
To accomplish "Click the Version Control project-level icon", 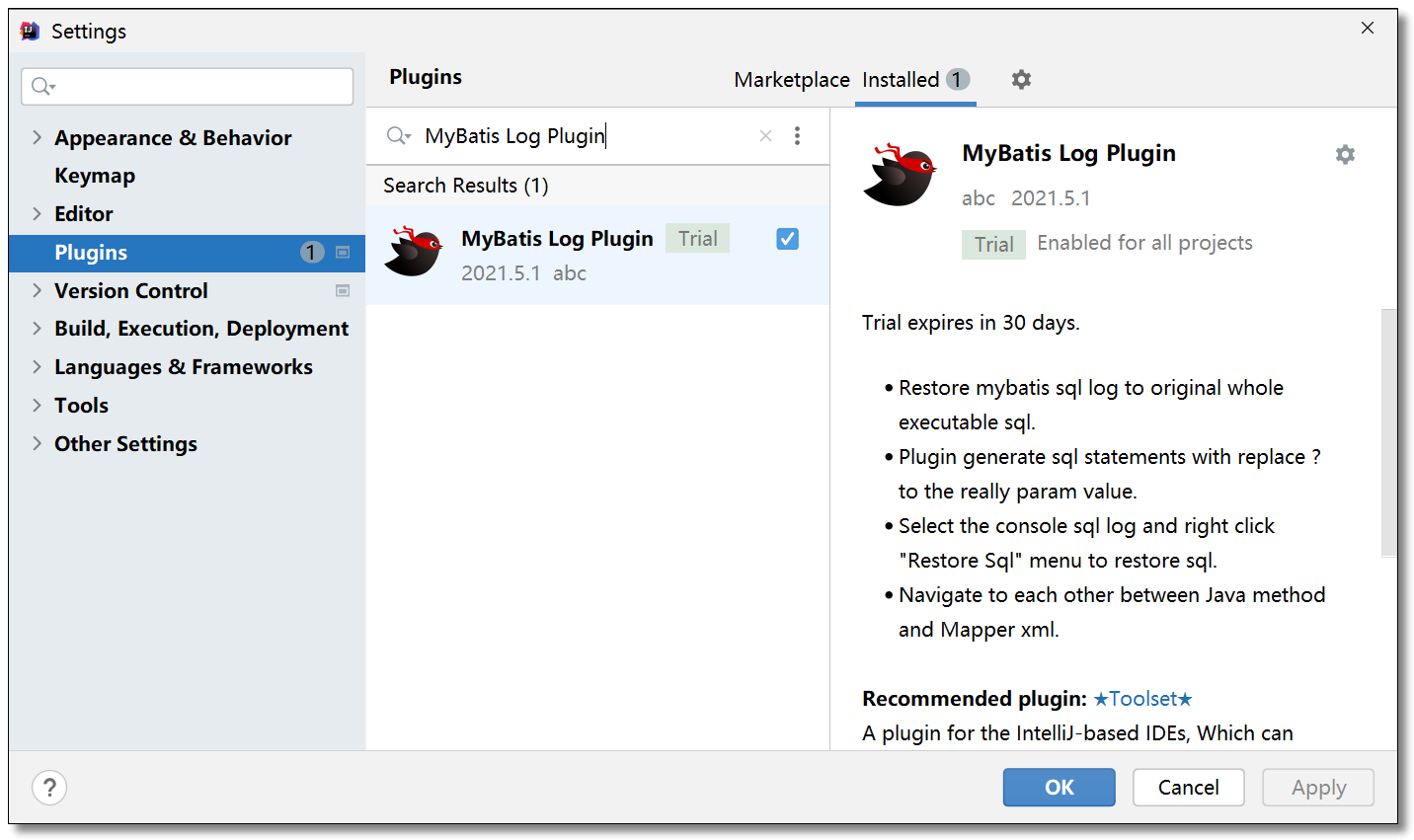I will (x=343, y=291).
